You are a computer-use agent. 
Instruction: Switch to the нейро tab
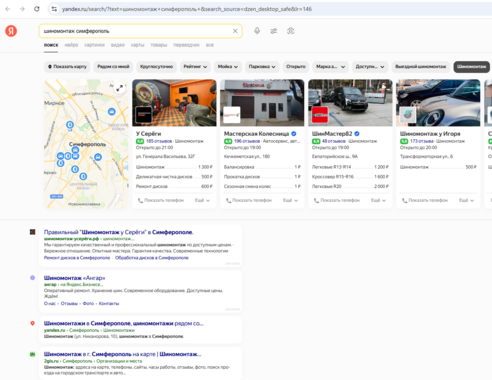[71, 45]
